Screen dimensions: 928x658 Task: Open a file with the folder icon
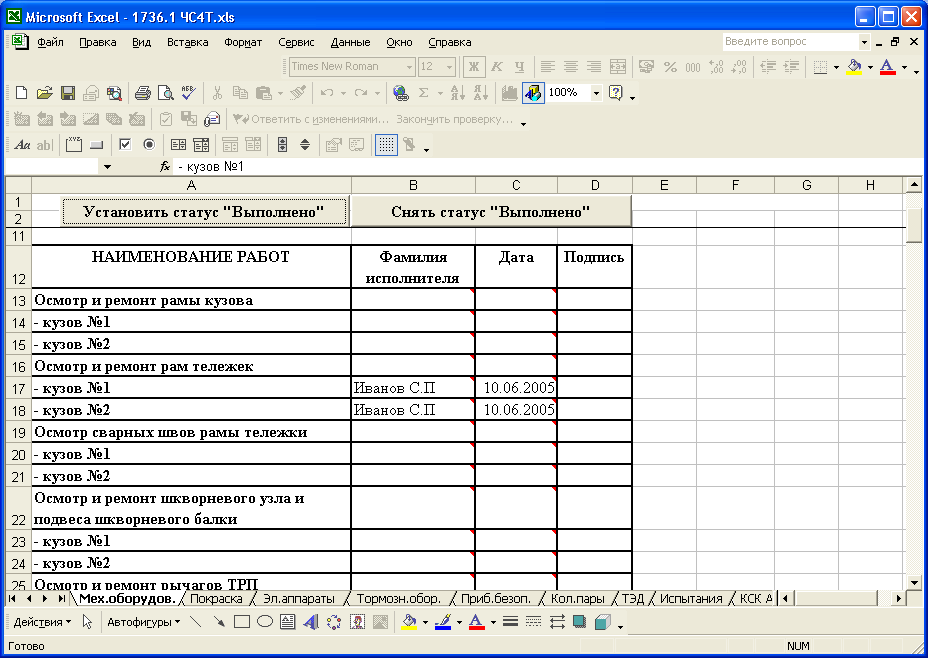point(44,93)
